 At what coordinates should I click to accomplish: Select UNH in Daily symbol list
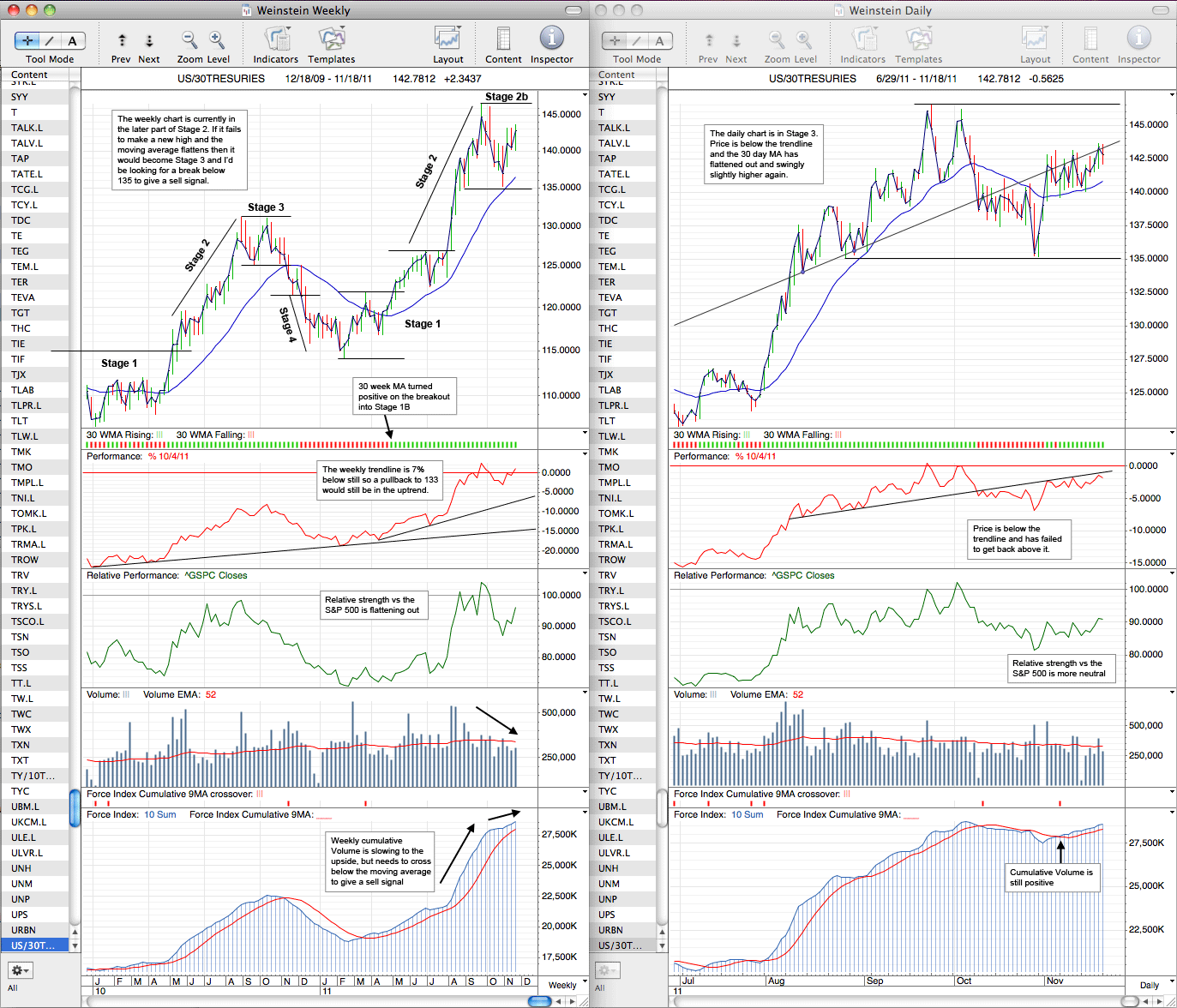622,868
